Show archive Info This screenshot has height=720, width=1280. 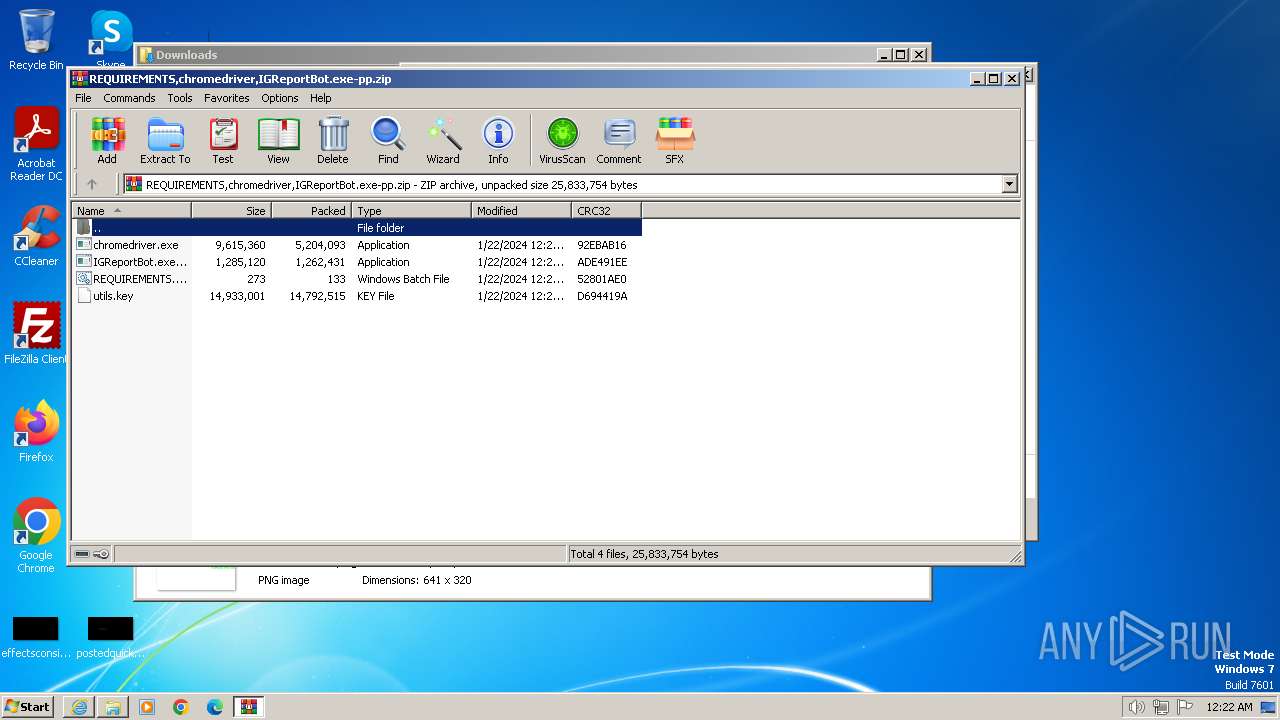point(498,141)
